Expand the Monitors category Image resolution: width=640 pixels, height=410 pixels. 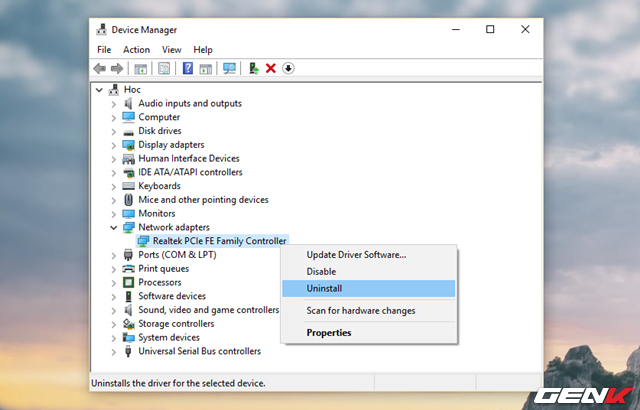click(x=113, y=214)
